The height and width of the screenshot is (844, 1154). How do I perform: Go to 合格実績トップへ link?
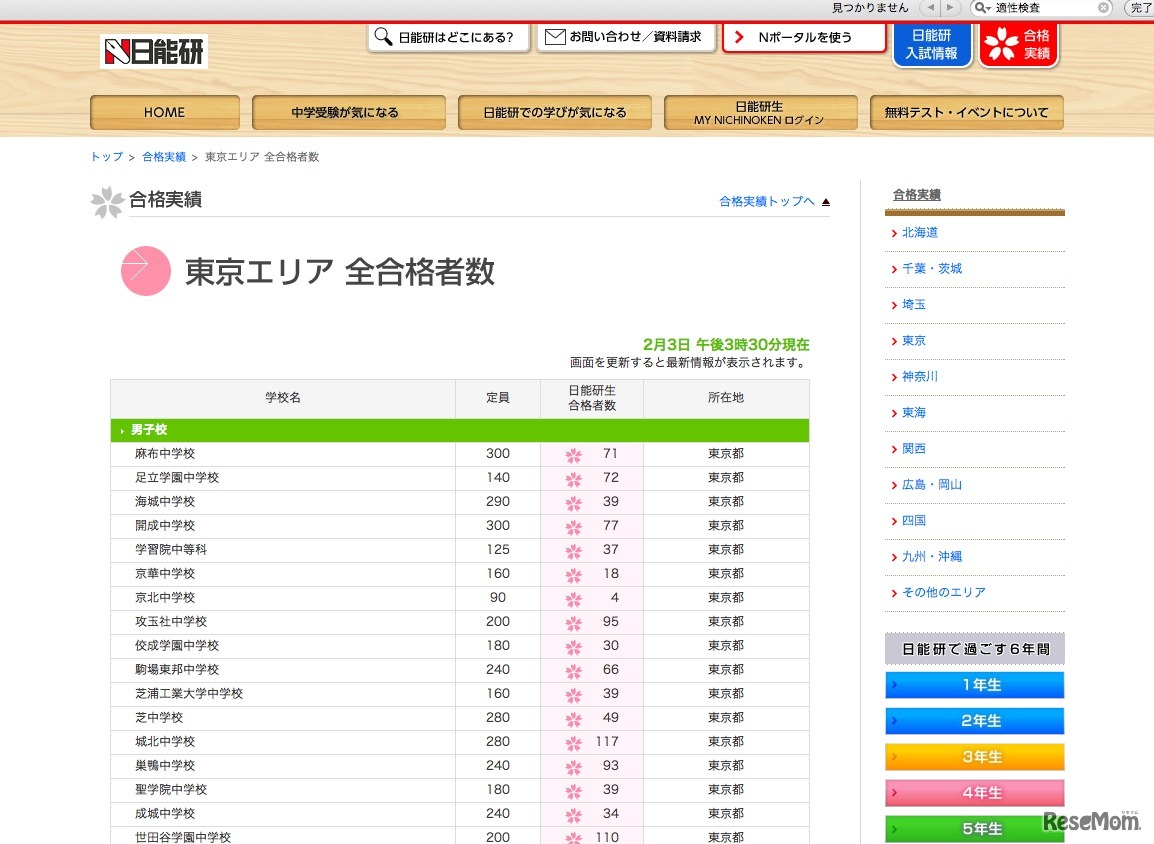[767, 202]
